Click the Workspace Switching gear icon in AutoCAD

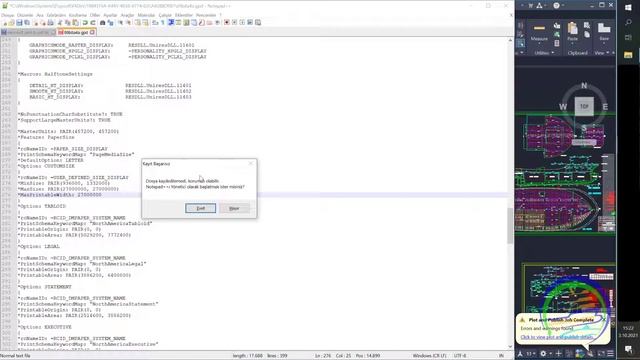tap(543, 353)
